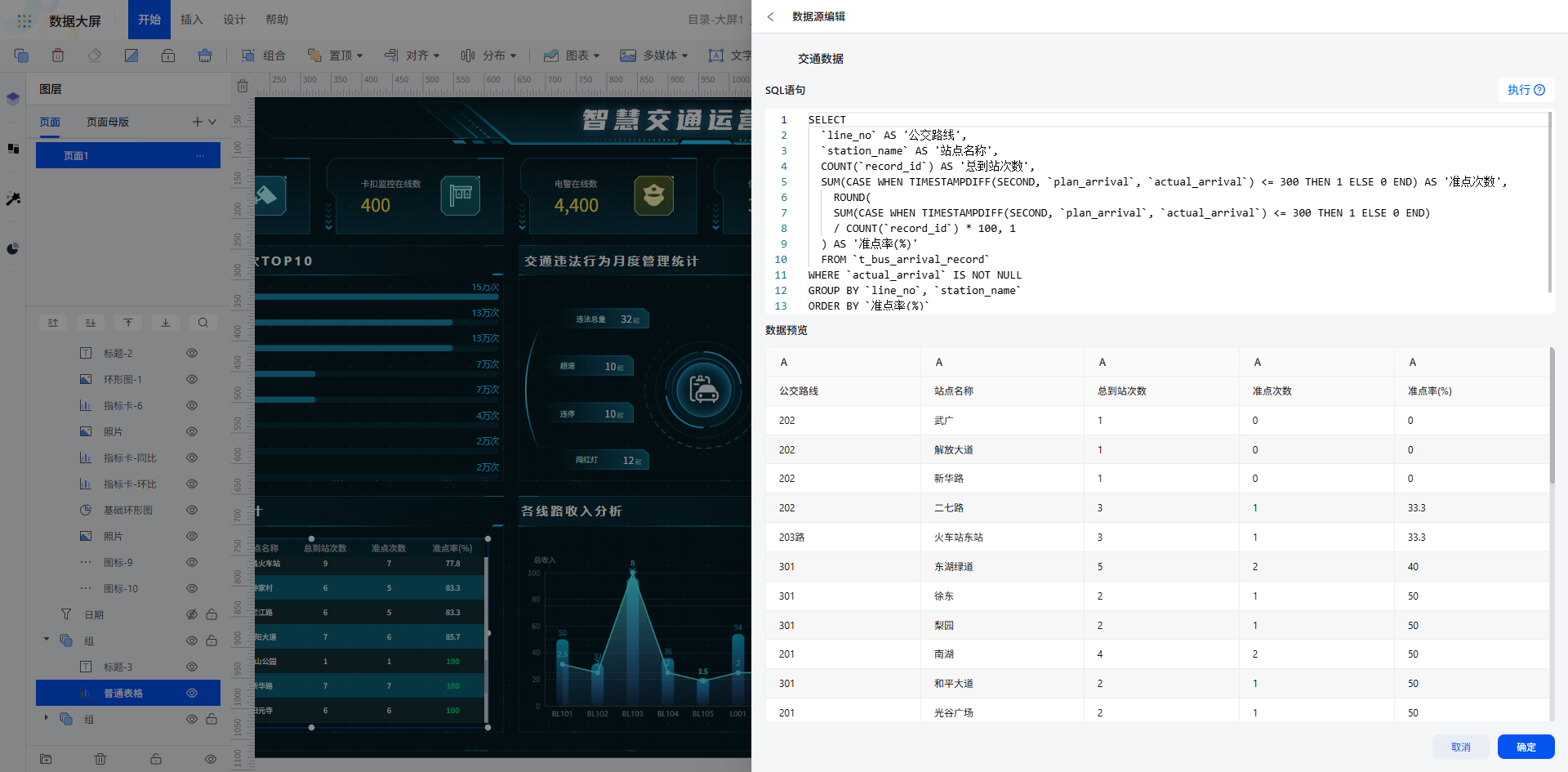Click the 取消 button

(x=1460, y=747)
